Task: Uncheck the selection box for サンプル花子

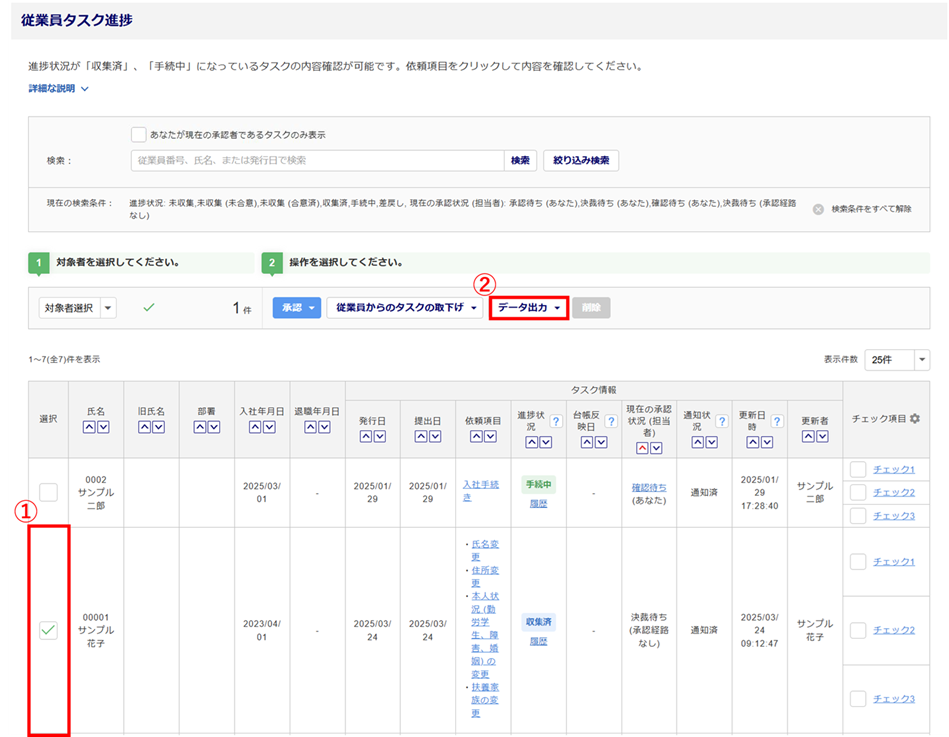Action: coord(48,630)
